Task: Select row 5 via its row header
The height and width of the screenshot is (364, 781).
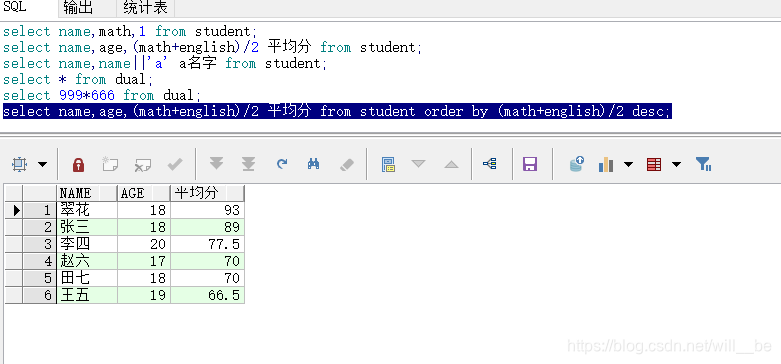Action: (x=39, y=278)
